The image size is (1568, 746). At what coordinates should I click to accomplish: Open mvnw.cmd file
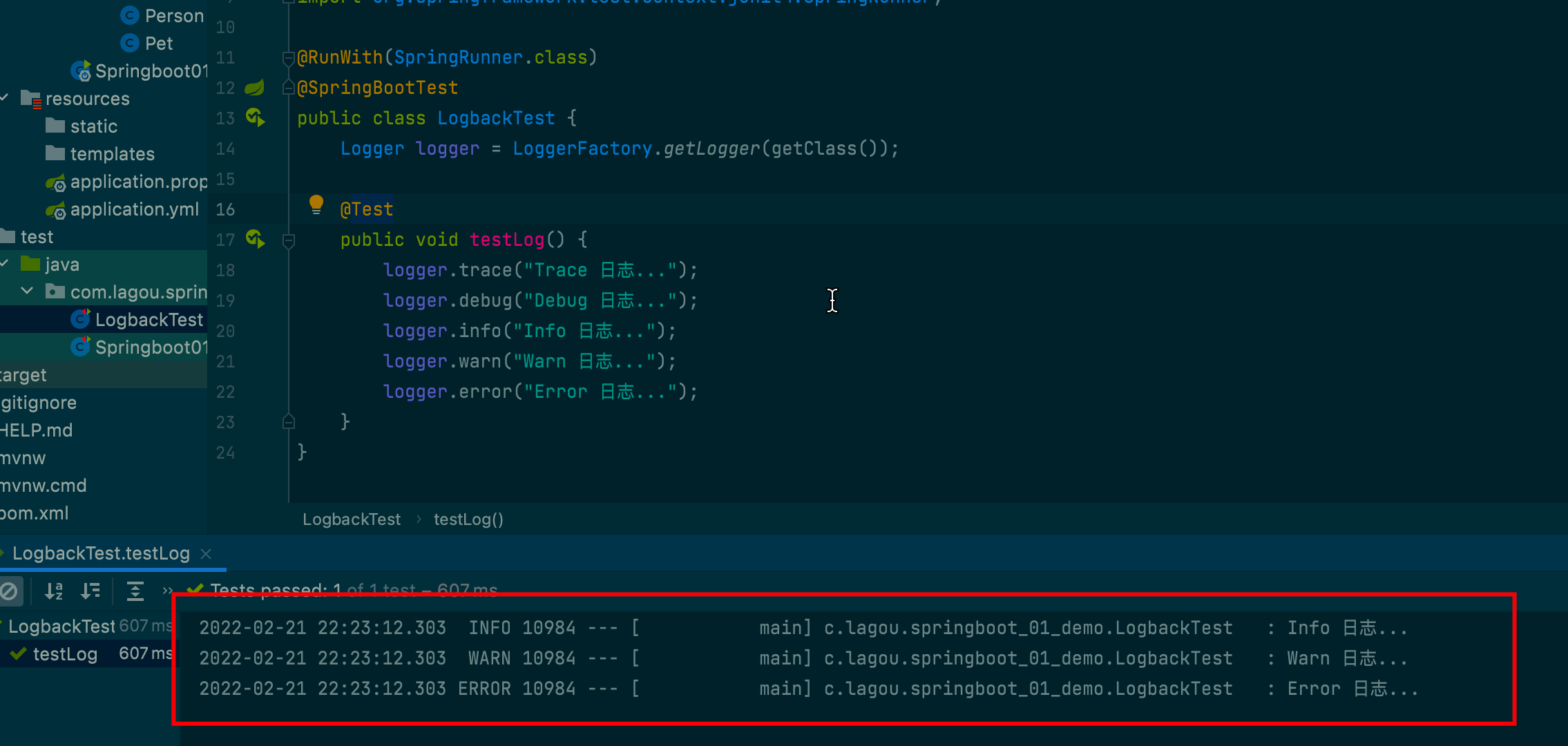[43, 486]
